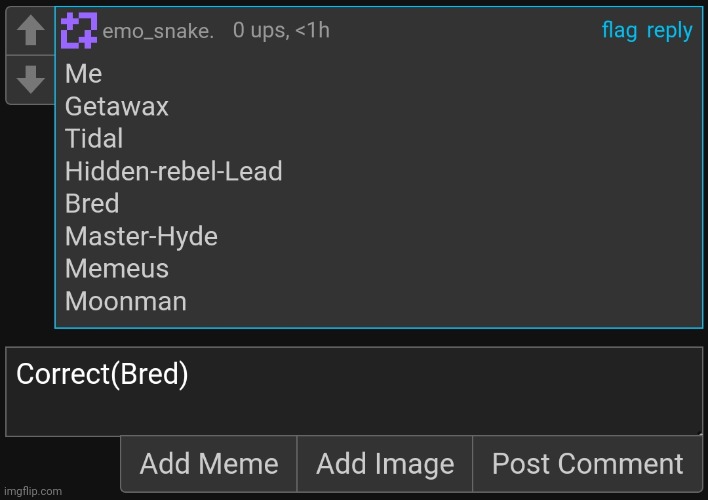
Task: Open the emo_snake user profile name
Action: point(158,31)
